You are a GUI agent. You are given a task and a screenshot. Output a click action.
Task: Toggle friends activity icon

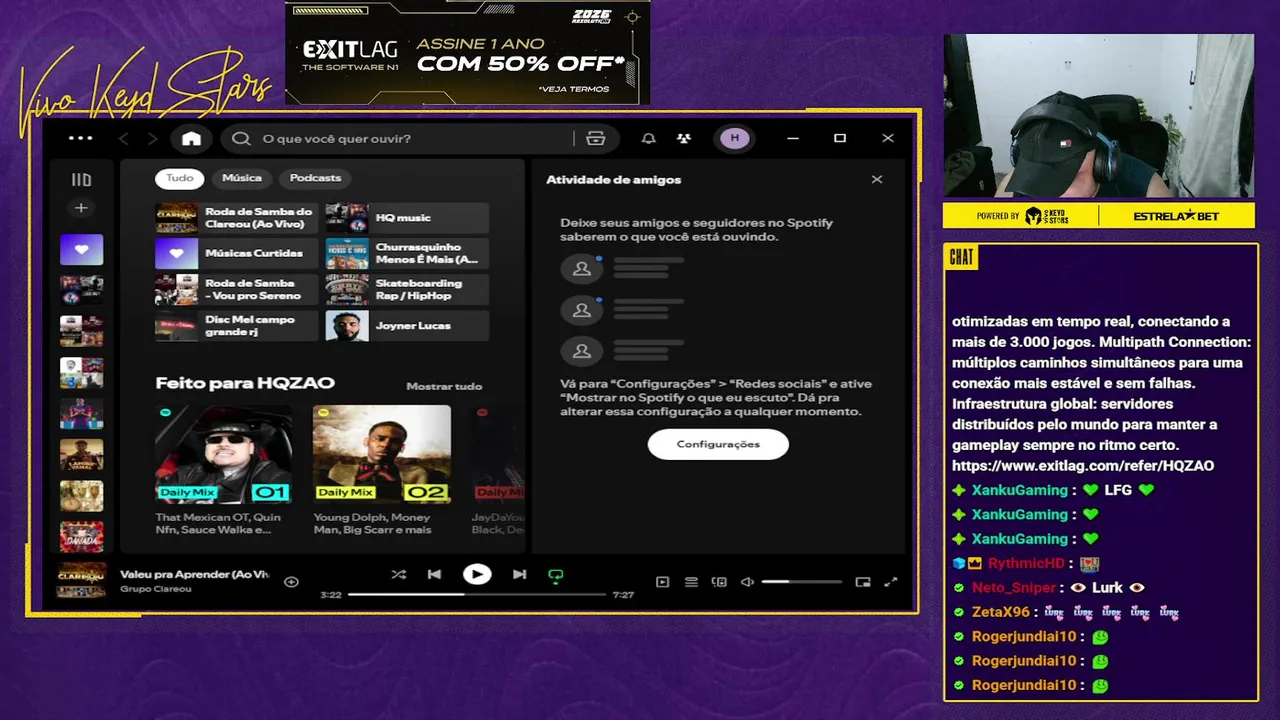pyautogui.click(x=684, y=138)
